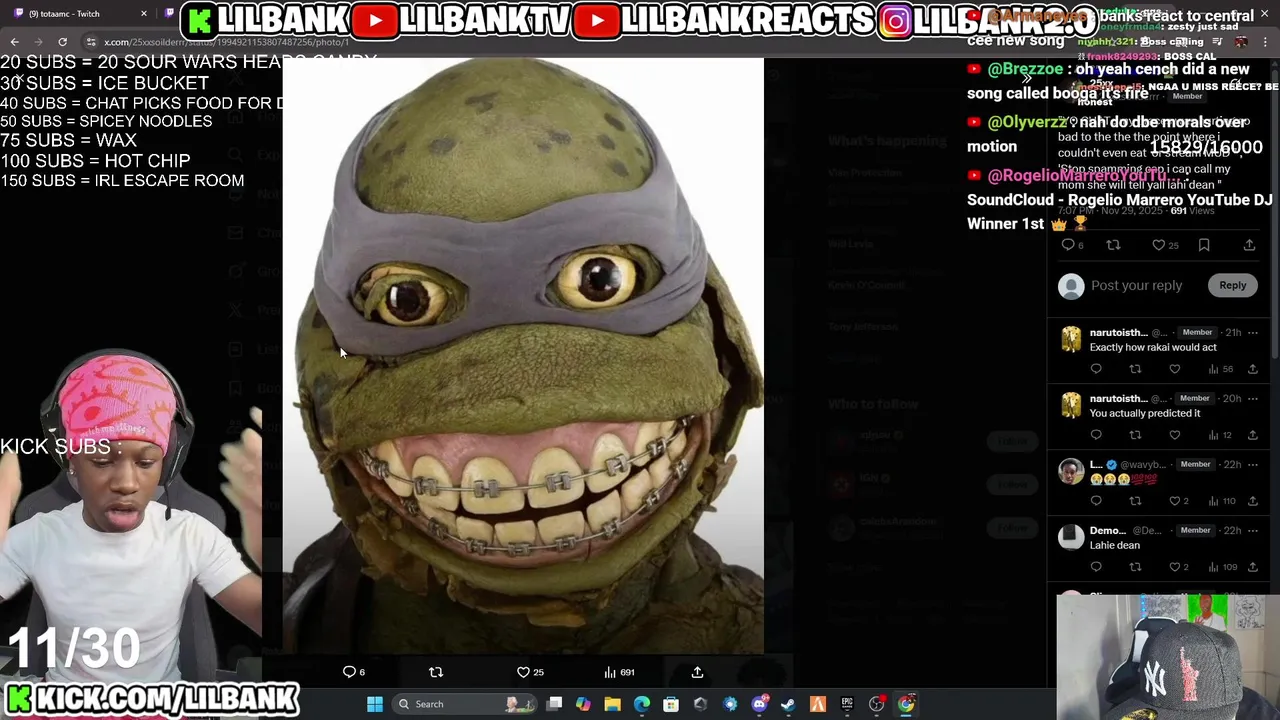Launch Microsoft Edge from the taskbar
This screenshot has width=1280, height=720.
pos(641,704)
